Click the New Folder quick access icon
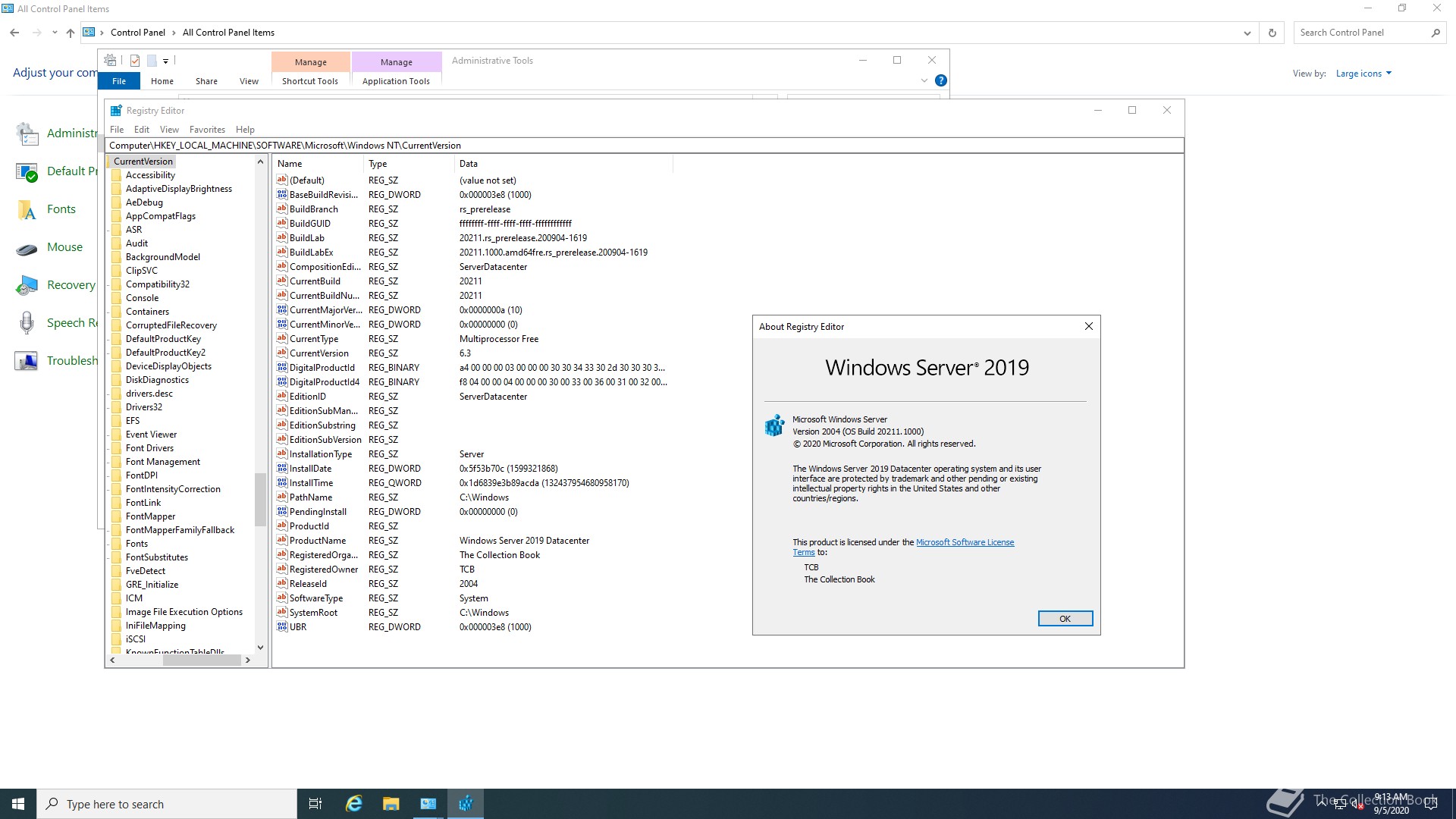Image resolution: width=1456 pixels, height=819 pixels. (x=152, y=61)
